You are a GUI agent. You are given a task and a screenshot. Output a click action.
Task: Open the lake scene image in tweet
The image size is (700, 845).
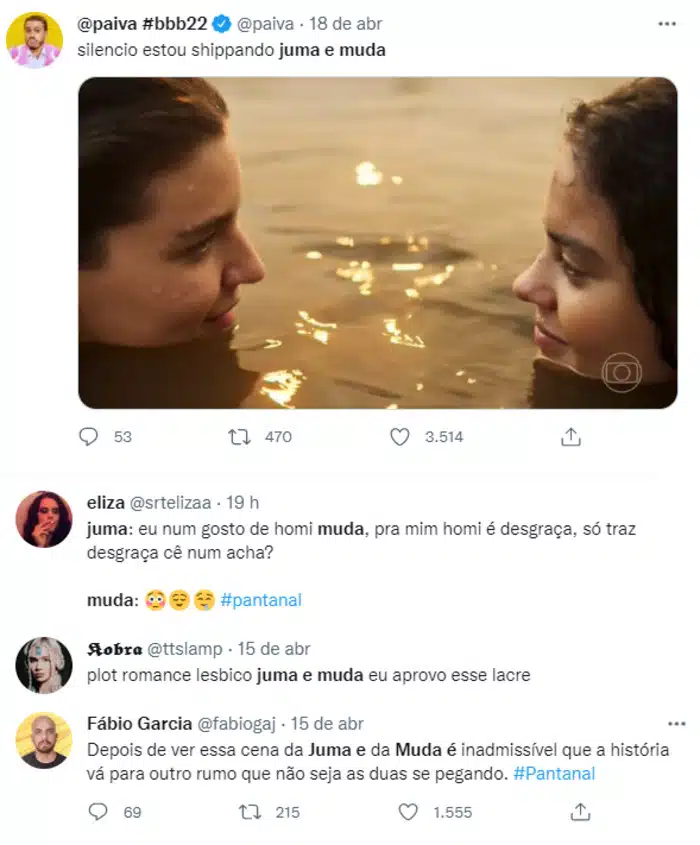pyautogui.click(x=378, y=243)
